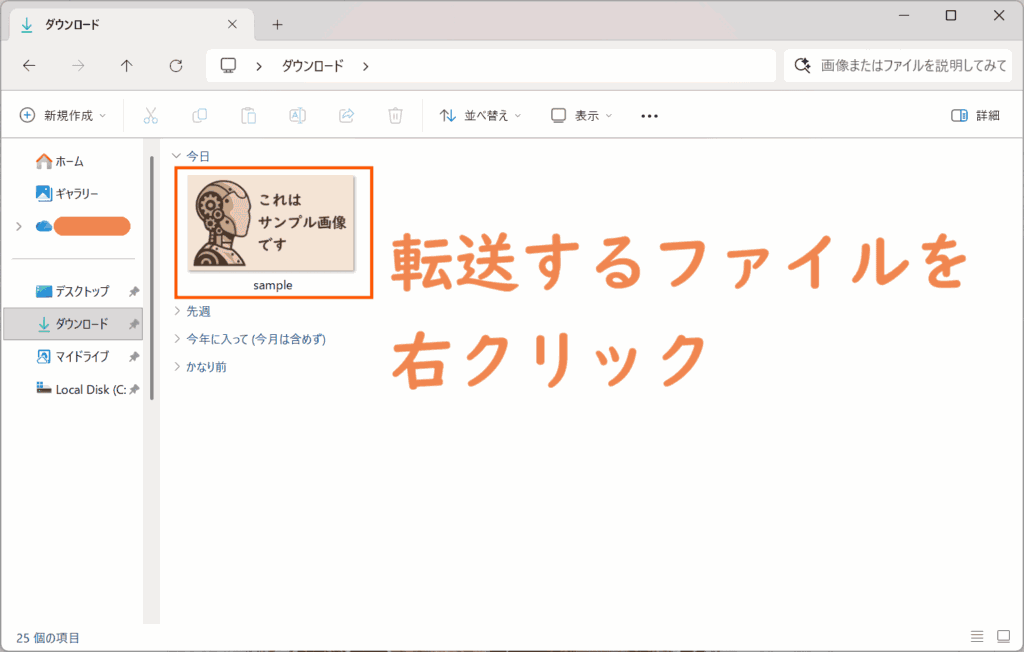Switch to details list view in status bar
The image size is (1024, 652).
point(976,637)
